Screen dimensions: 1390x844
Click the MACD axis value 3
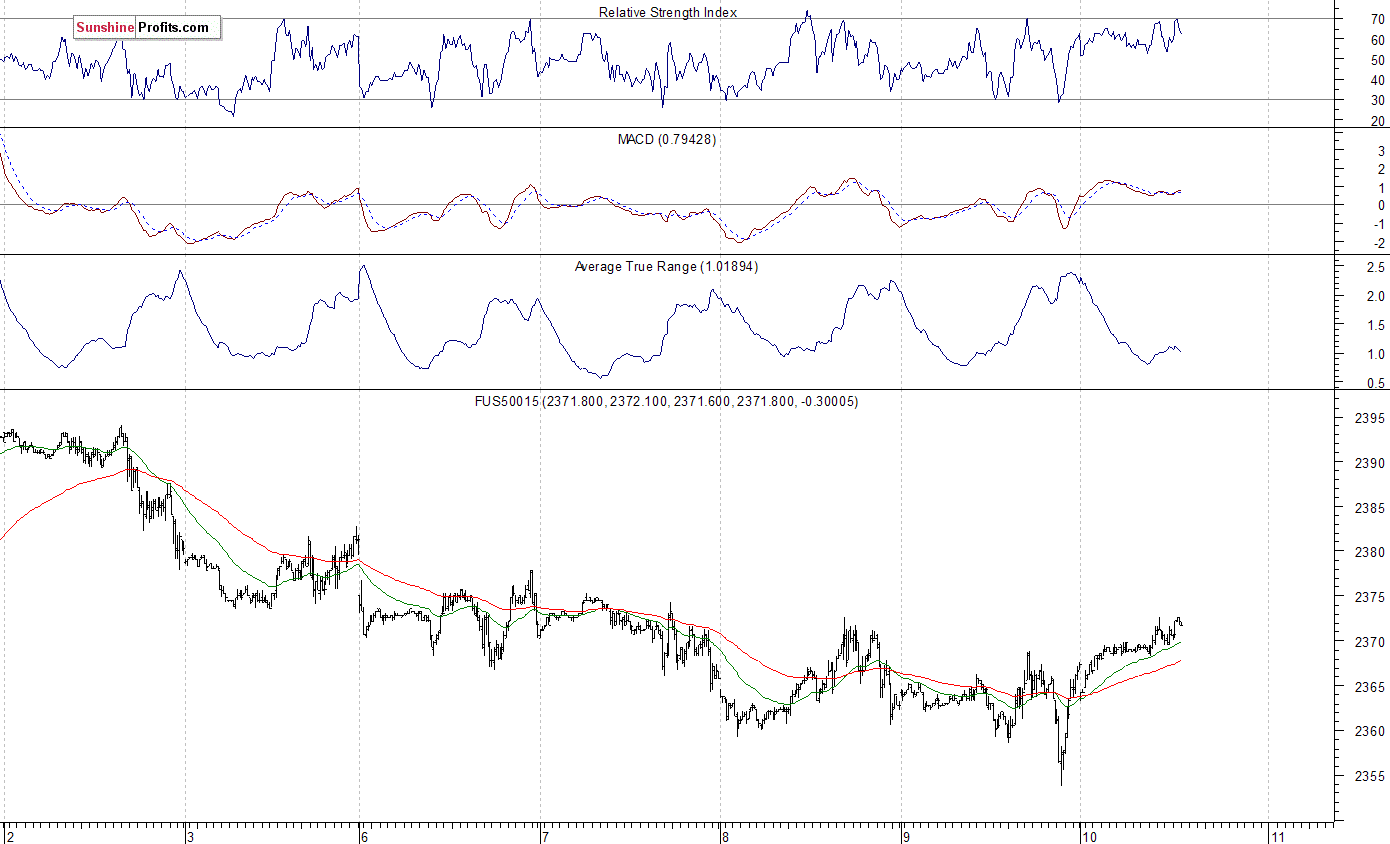[1381, 150]
